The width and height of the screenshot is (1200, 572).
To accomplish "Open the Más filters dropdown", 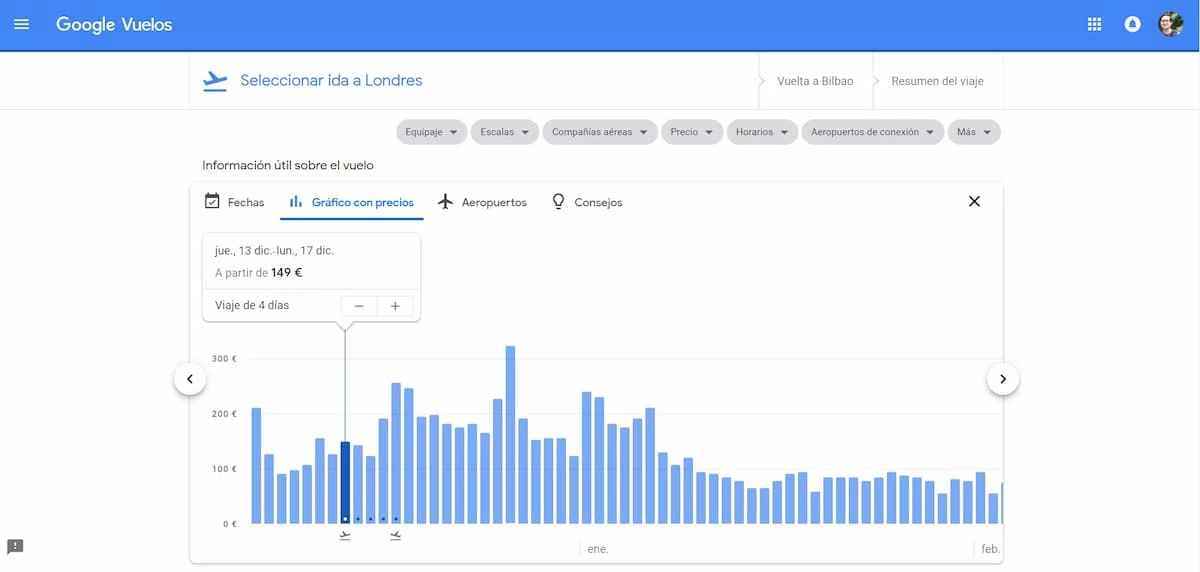I will pos(974,132).
